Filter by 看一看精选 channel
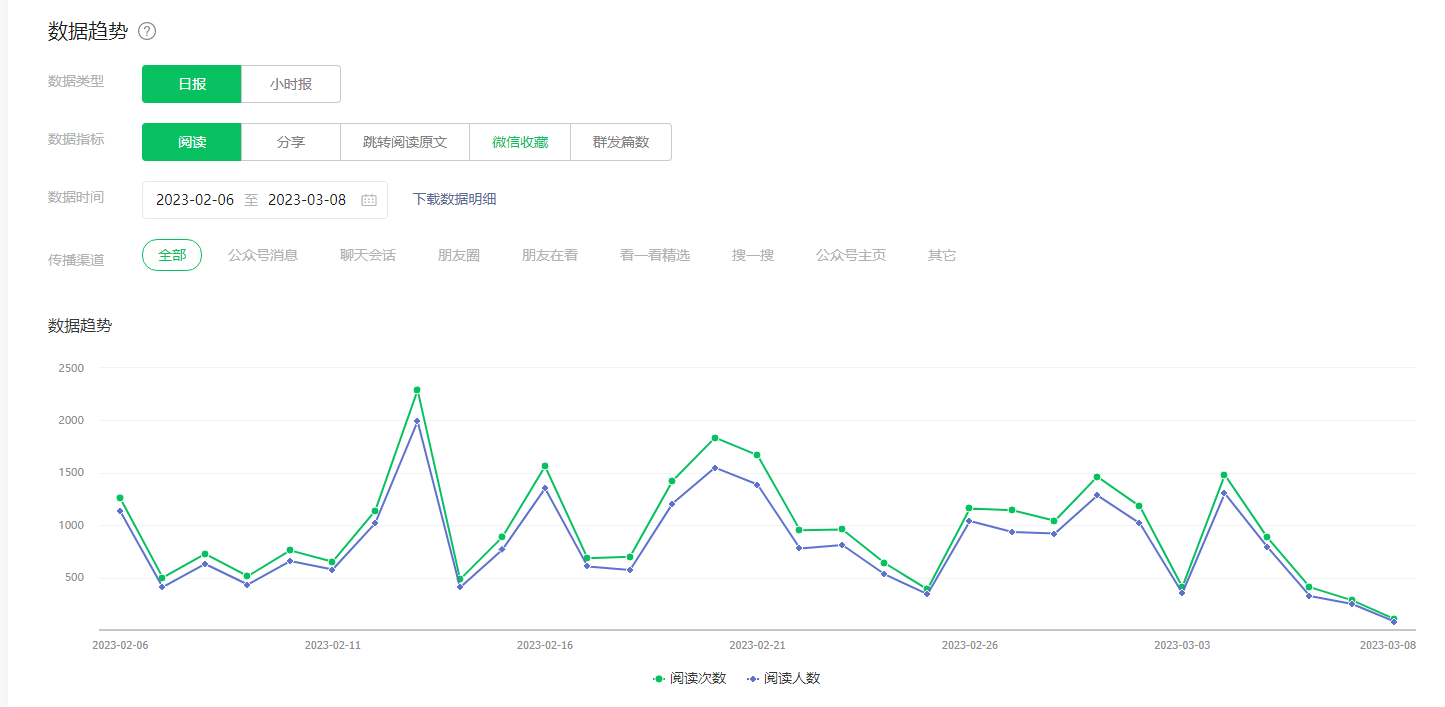 pos(655,255)
